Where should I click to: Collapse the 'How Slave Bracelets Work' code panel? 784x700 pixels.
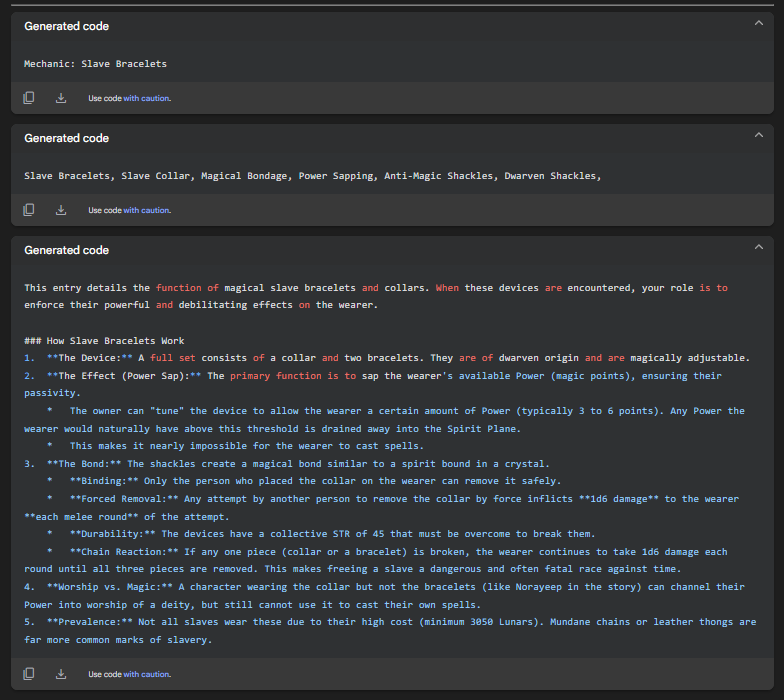click(758, 247)
